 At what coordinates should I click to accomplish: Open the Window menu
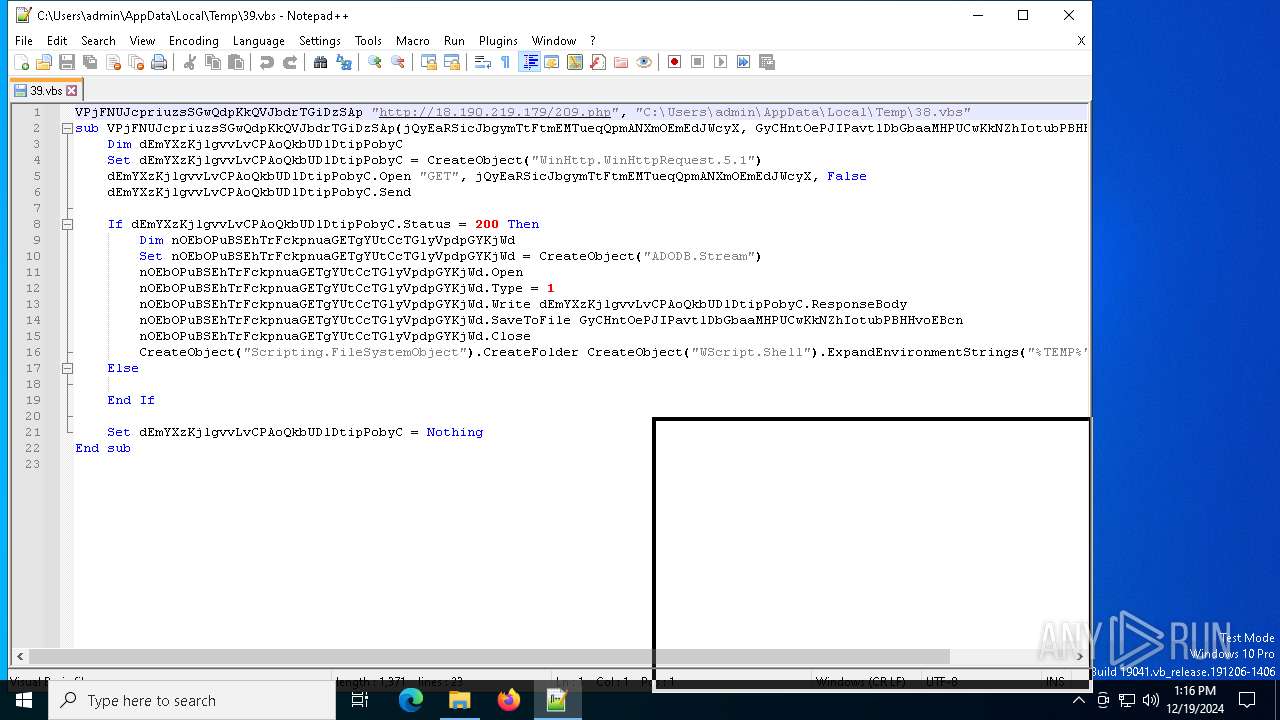(553, 41)
